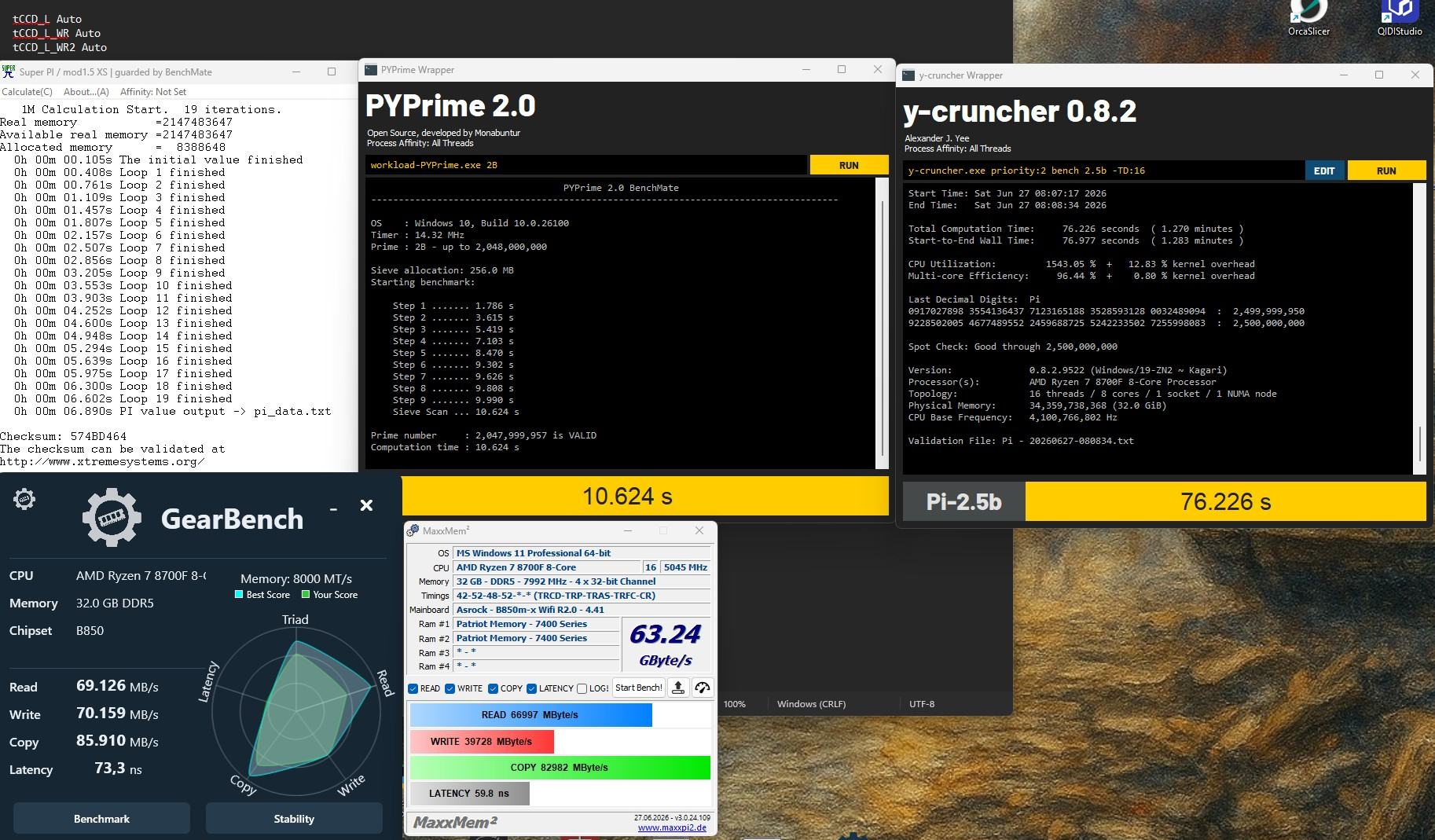Click the GearBench gear logo
Image resolution: width=1435 pixels, height=840 pixels.
coord(112,518)
